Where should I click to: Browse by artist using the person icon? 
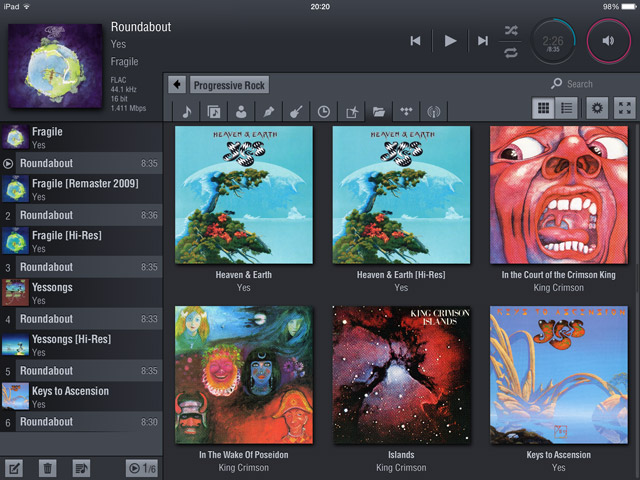tap(241, 111)
